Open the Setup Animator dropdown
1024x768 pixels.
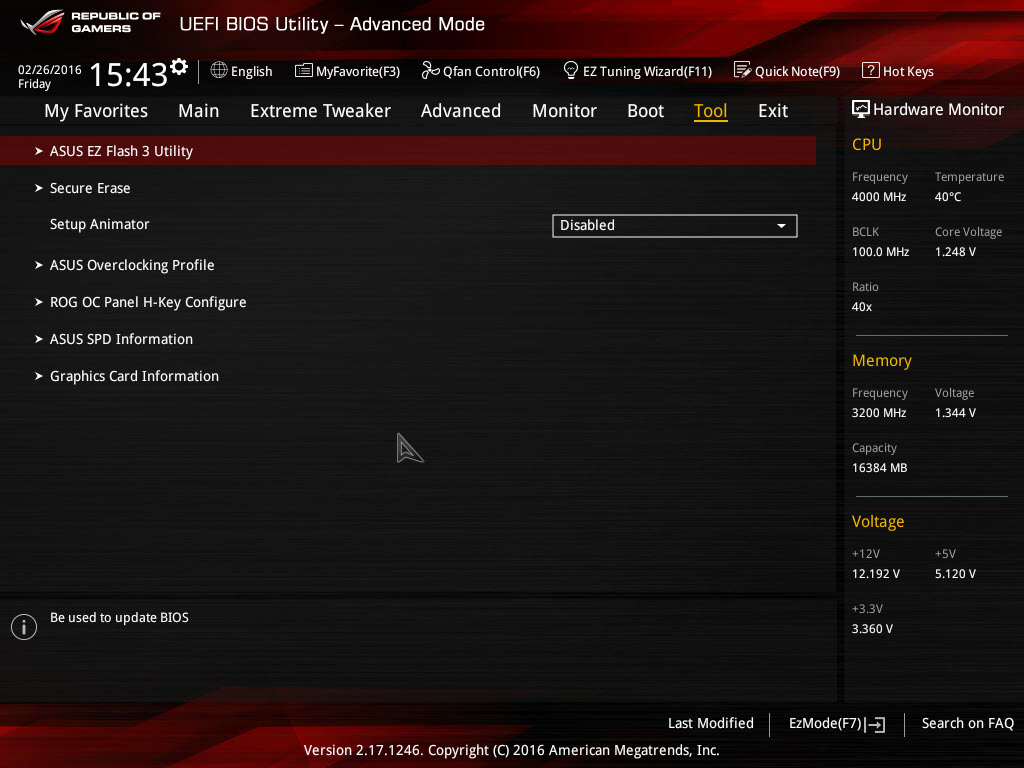675,225
